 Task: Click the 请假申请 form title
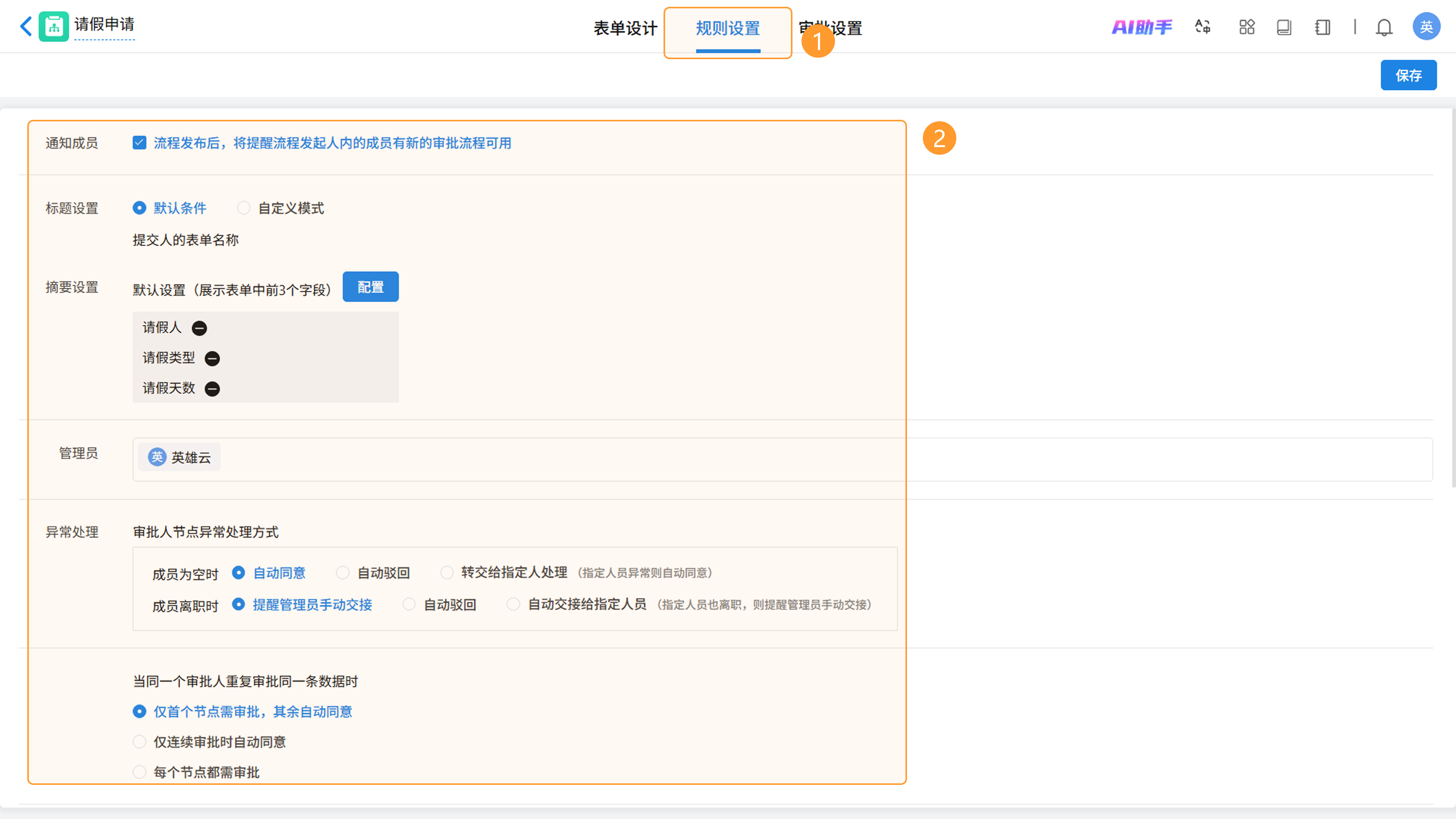point(104,24)
